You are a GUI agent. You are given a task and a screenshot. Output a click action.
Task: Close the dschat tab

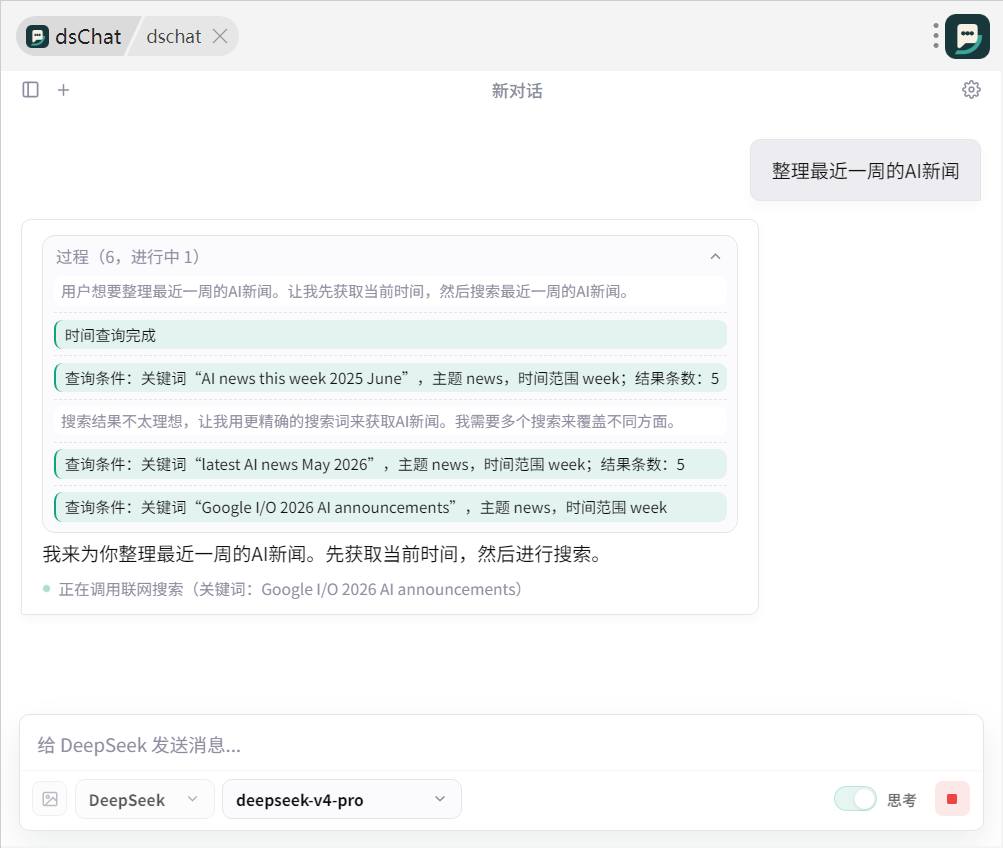click(x=220, y=36)
